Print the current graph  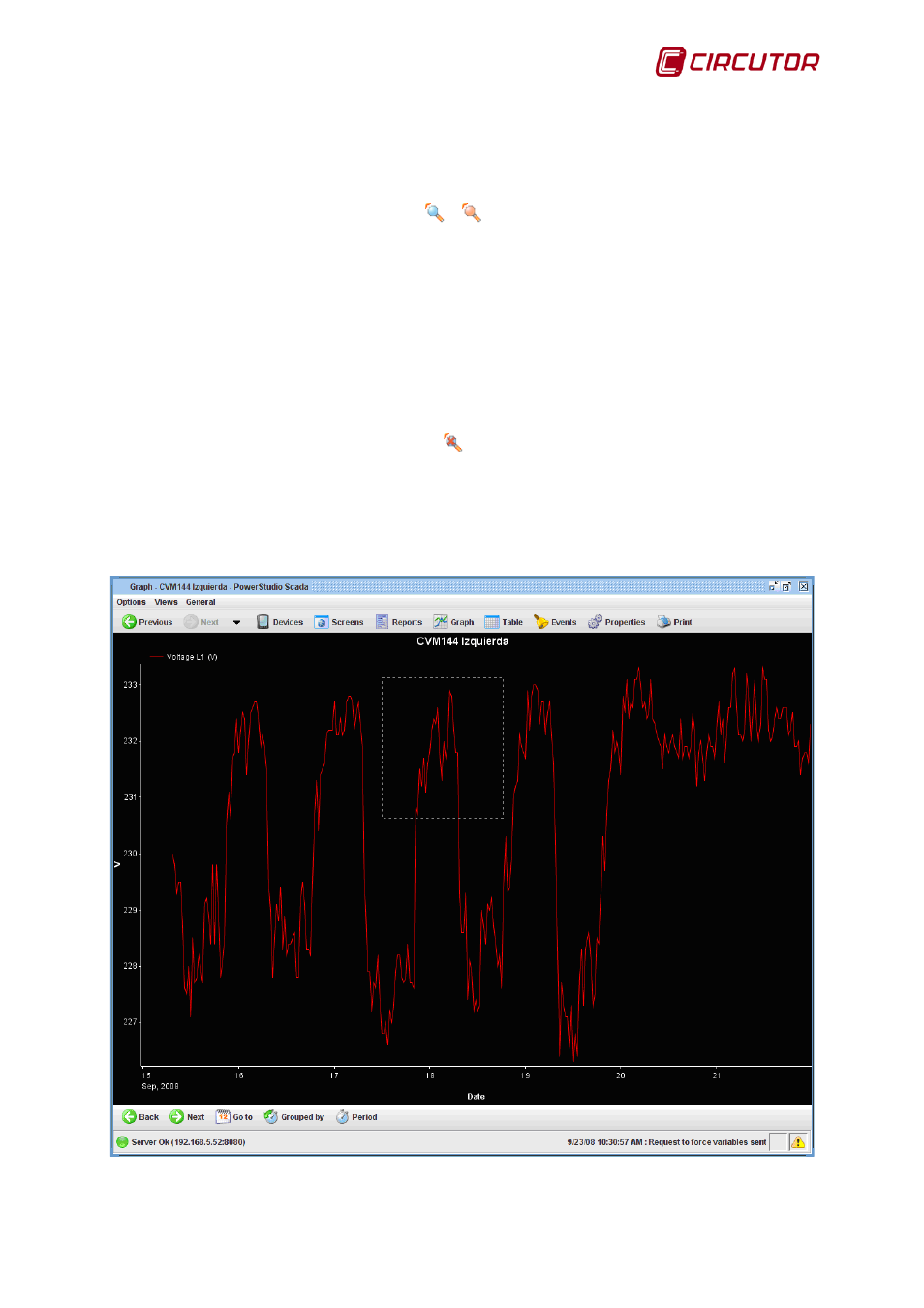[x=674, y=622]
